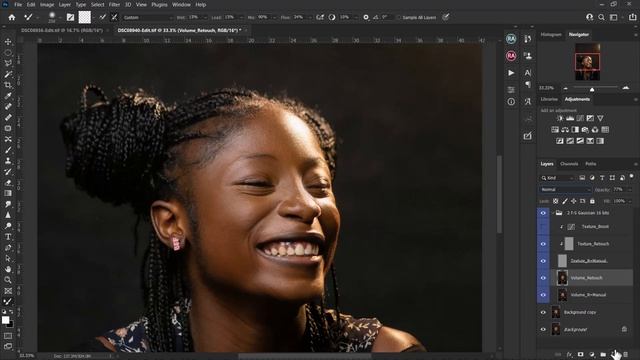Screen dimensions: 640x360
Task: Switch to the Paths tab
Action: point(591,164)
